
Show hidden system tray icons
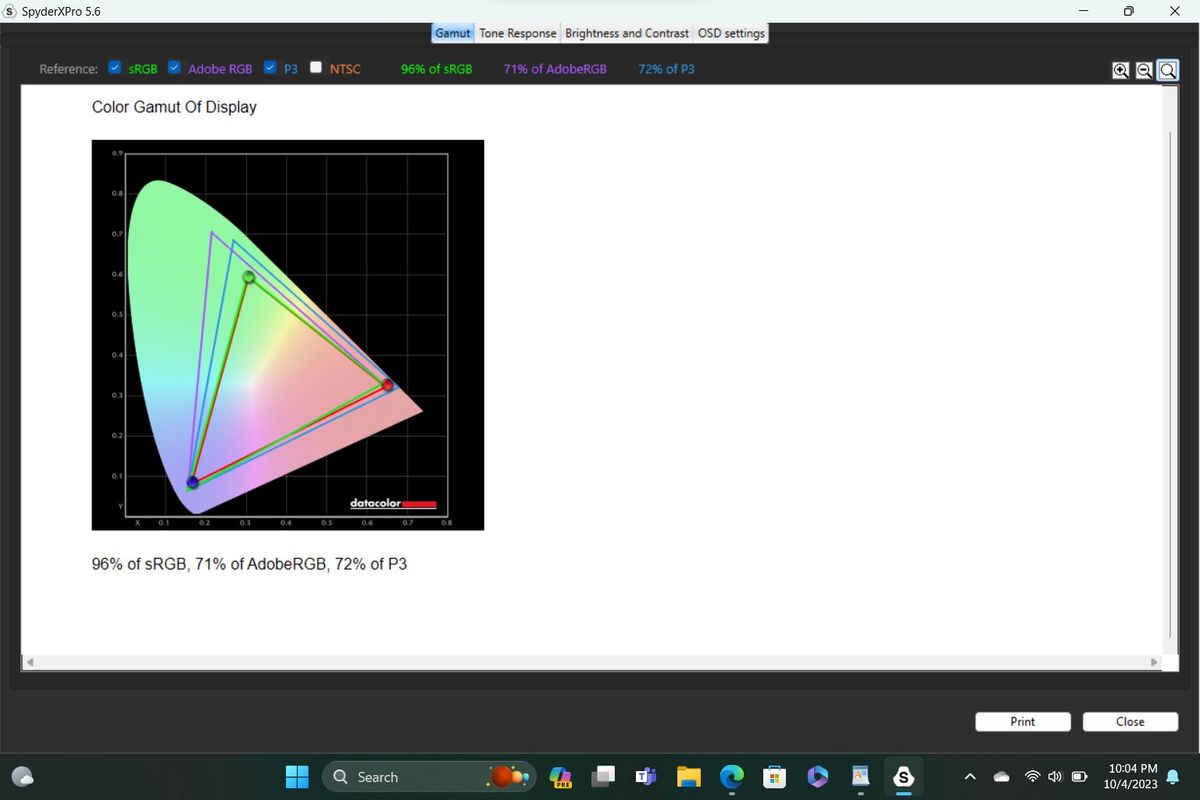click(x=970, y=777)
